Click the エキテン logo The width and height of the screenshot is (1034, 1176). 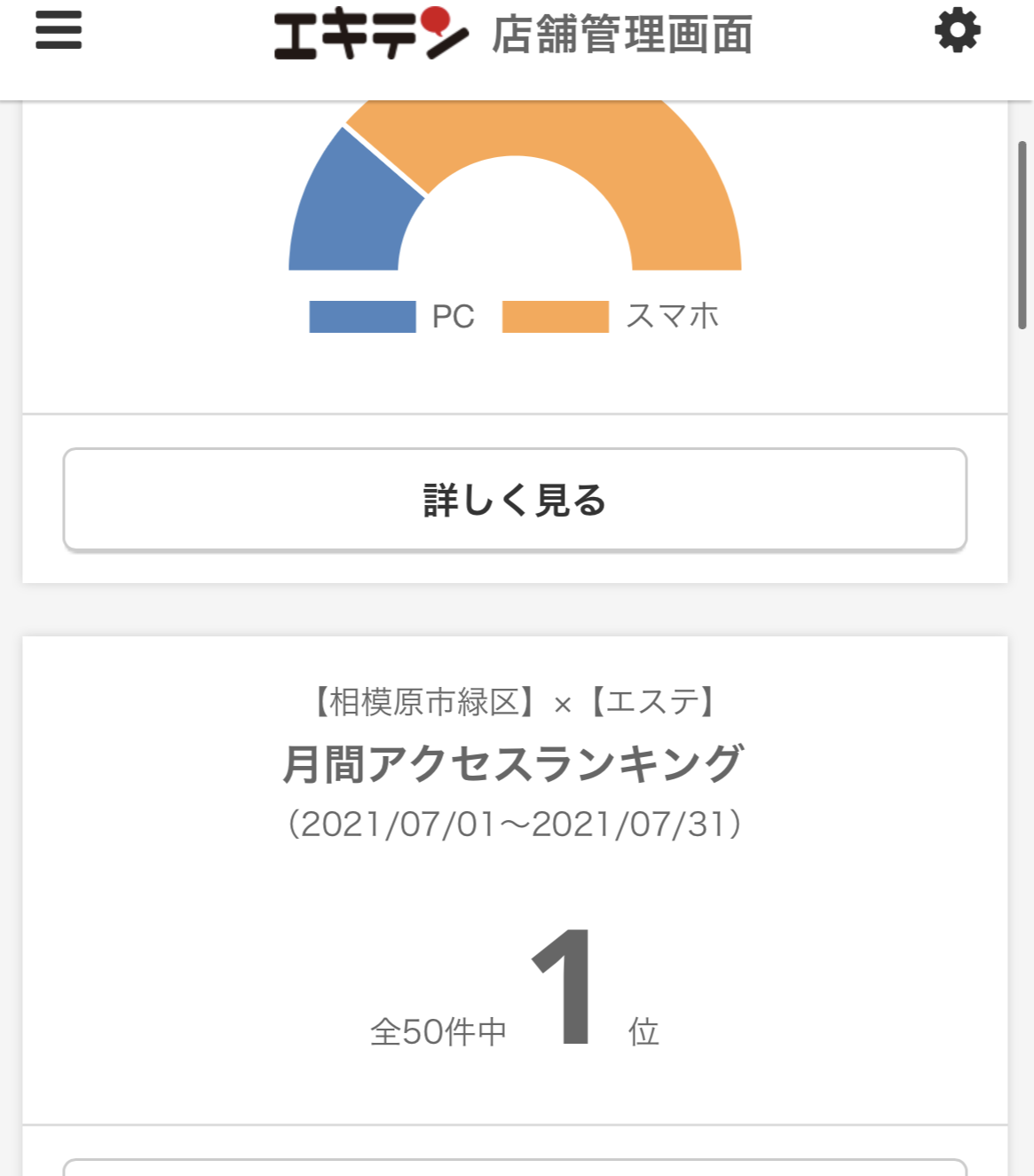coord(371,33)
